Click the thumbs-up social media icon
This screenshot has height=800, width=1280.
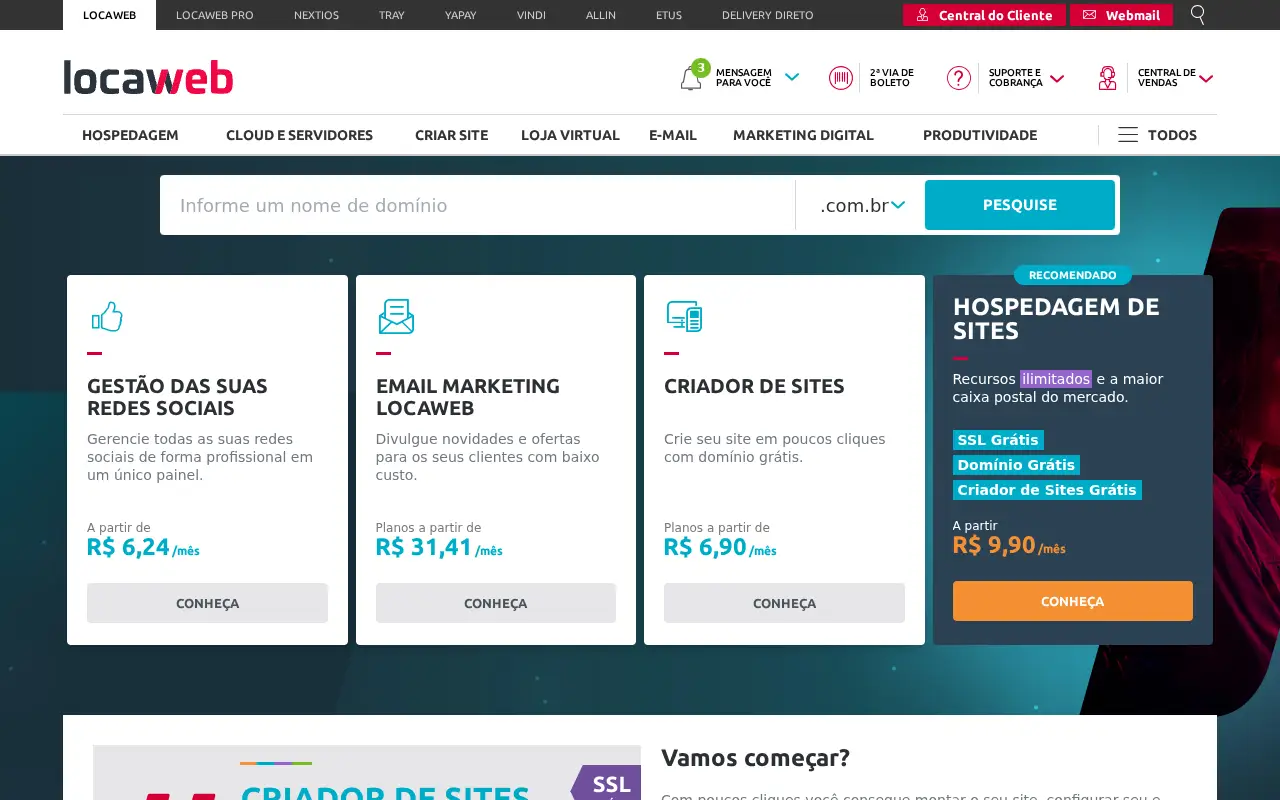coord(107,317)
